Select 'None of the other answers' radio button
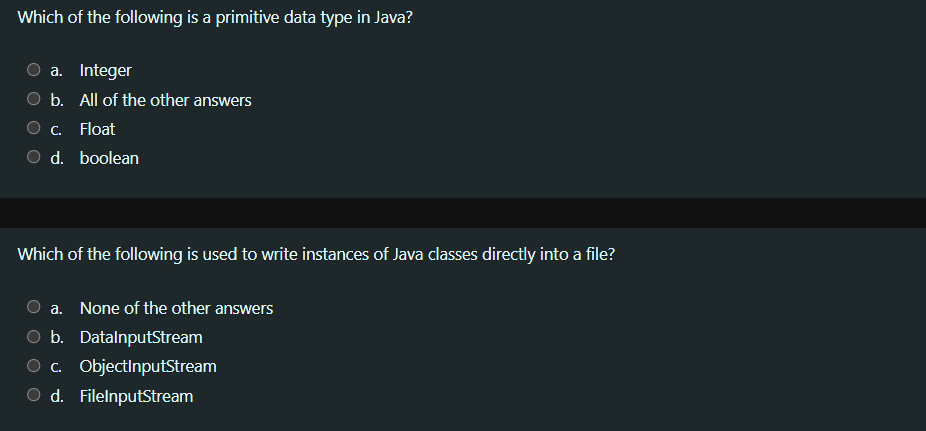Image resolution: width=926 pixels, height=431 pixels. [x=34, y=306]
